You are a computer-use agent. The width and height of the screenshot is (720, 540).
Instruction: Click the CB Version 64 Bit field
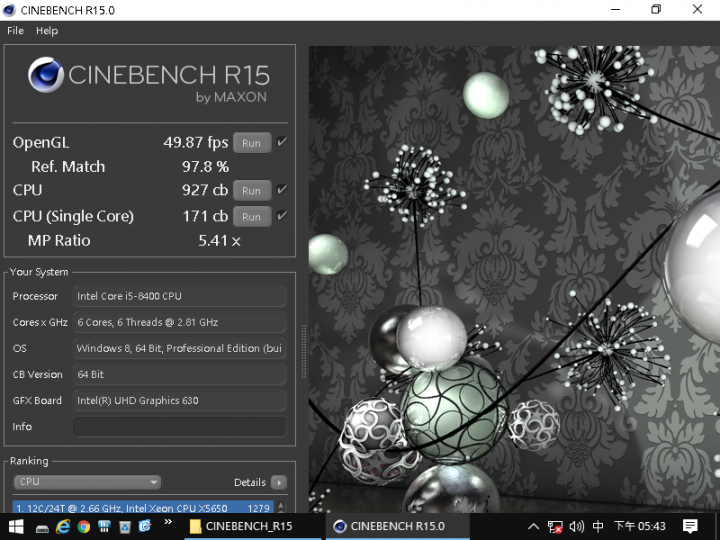point(180,374)
